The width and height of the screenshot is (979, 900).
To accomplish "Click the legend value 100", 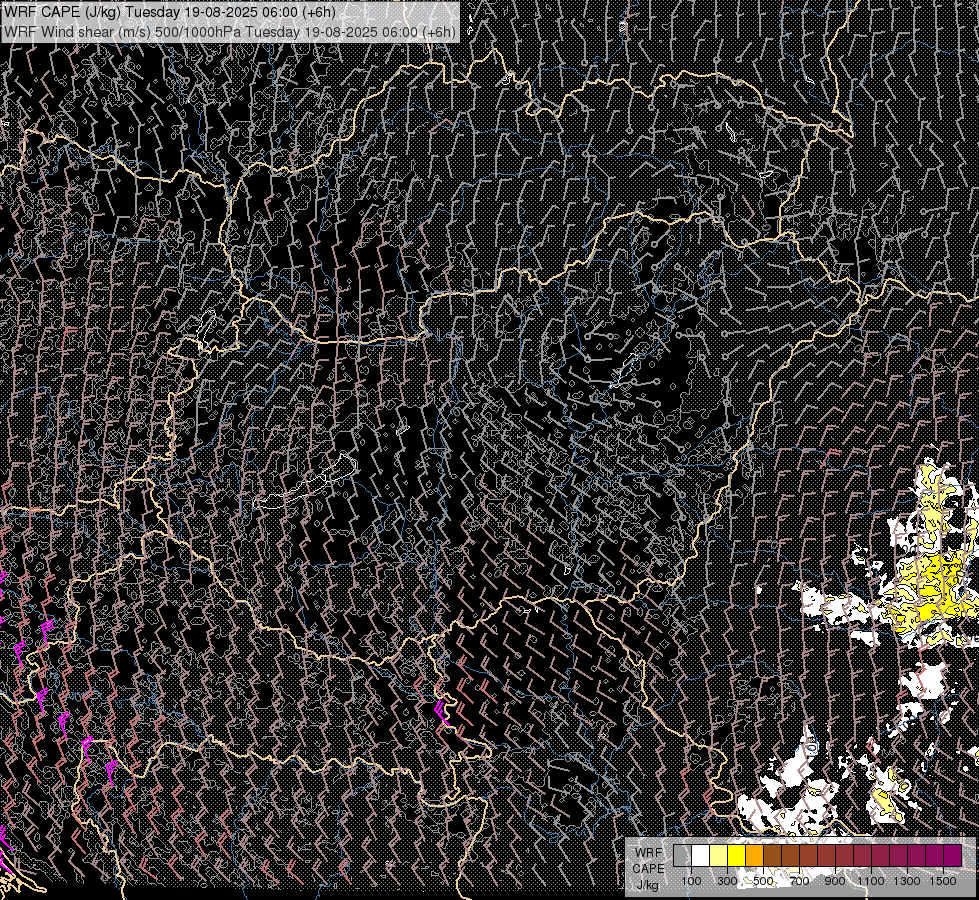I will coord(691,881).
